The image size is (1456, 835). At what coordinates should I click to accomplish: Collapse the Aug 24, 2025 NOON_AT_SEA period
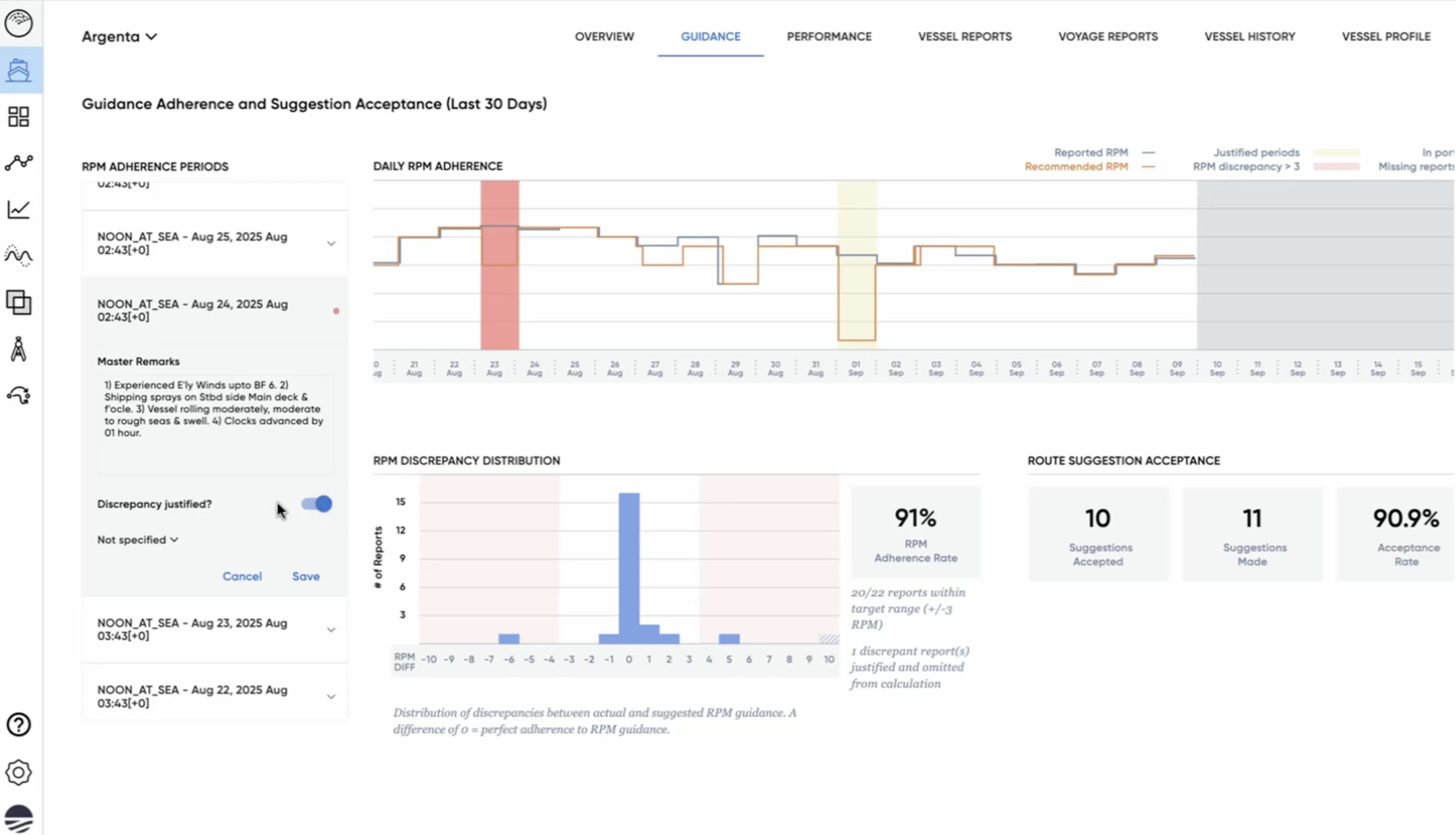pos(215,310)
